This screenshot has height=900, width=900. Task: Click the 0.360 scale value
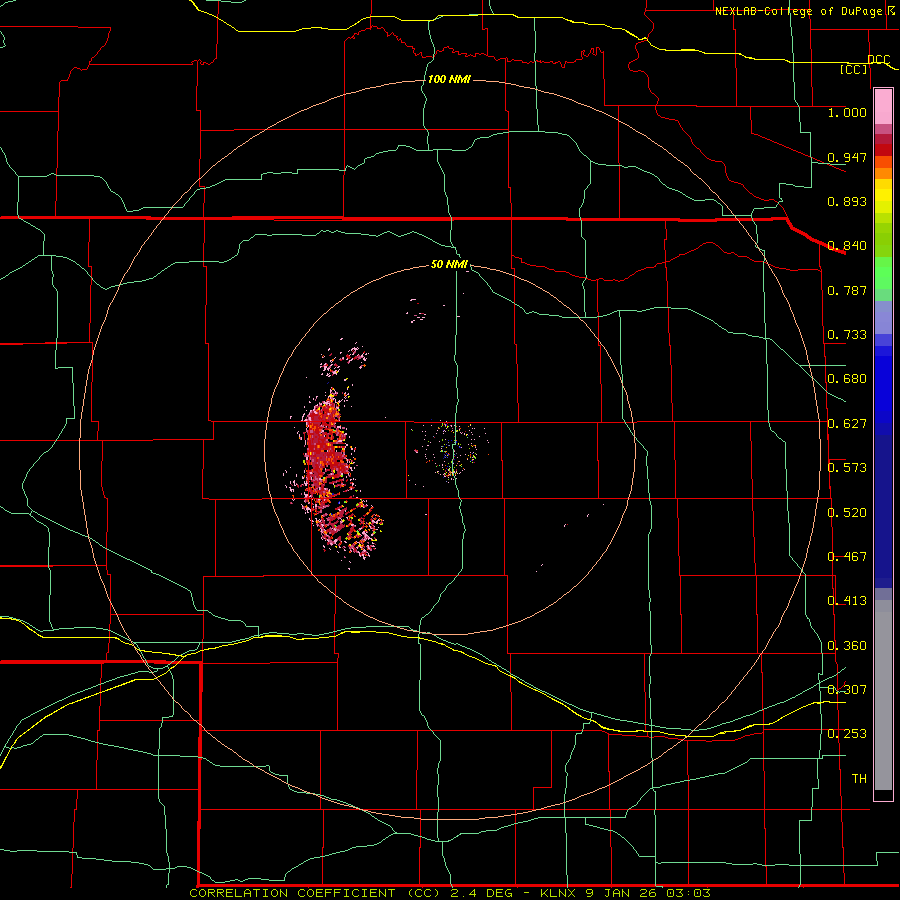click(847, 646)
